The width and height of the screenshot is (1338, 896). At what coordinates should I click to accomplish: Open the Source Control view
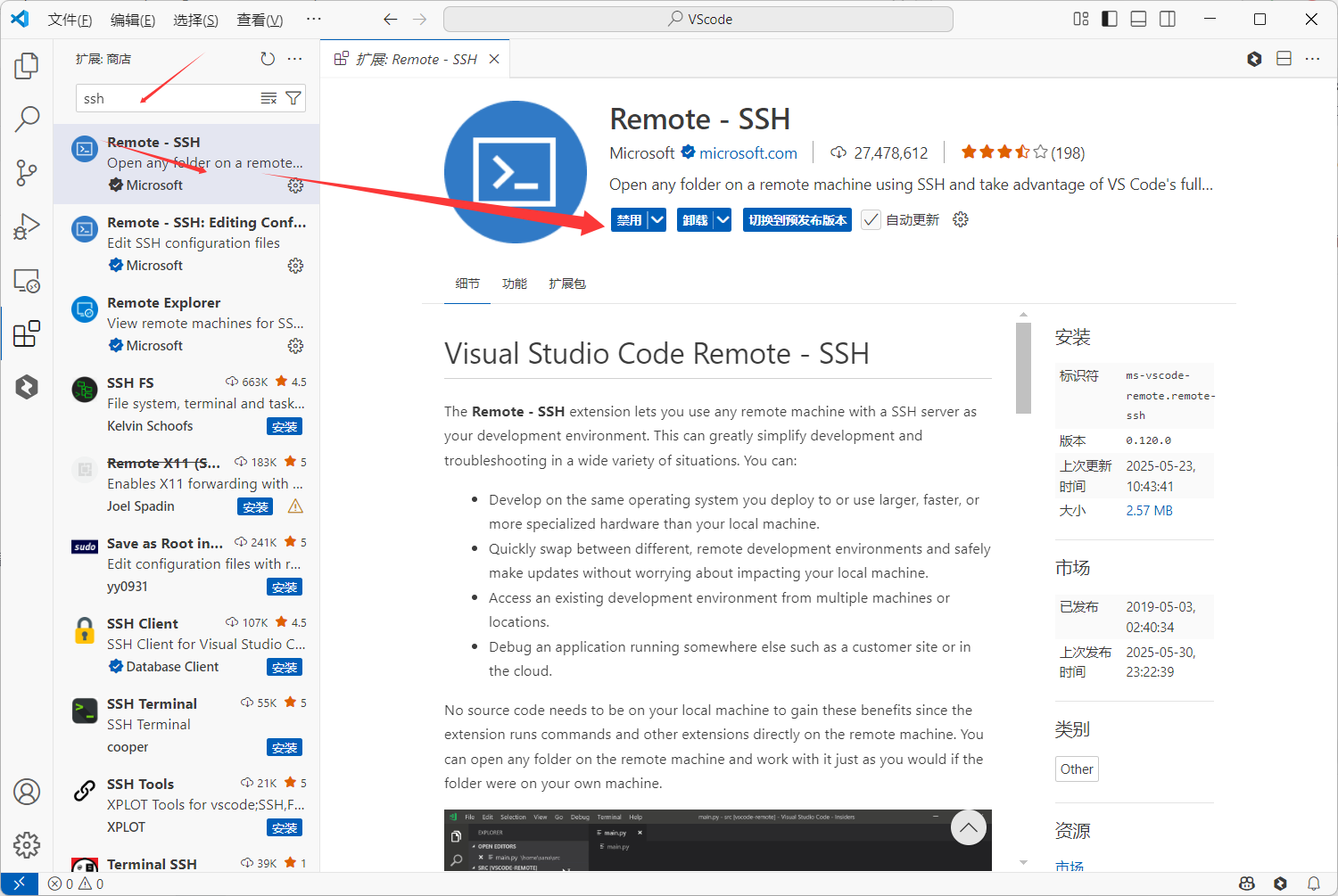[27, 173]
